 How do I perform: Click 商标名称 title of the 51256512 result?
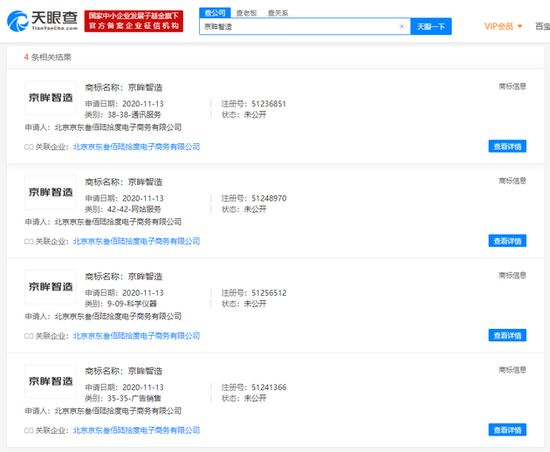click(123, 276)
